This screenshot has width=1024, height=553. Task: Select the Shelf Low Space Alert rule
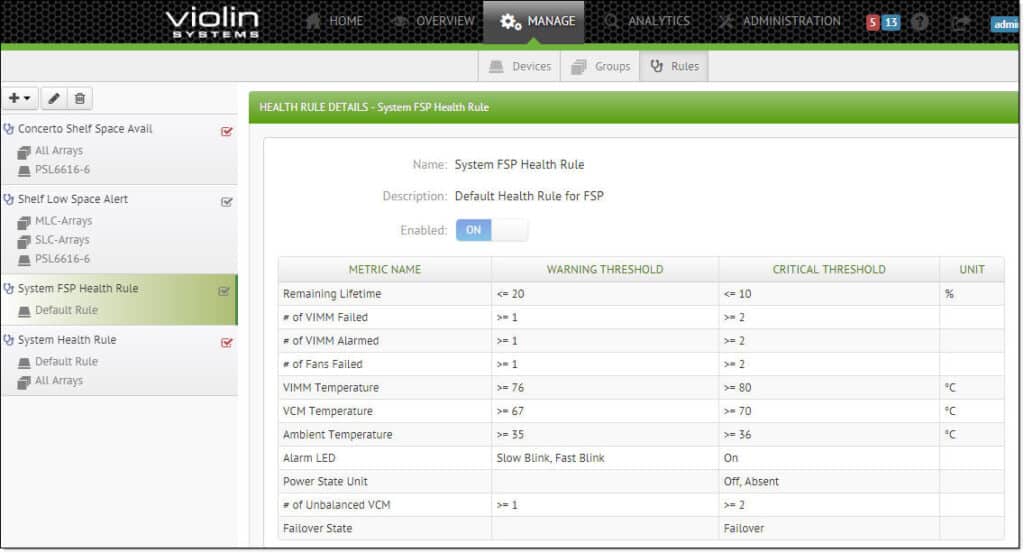coord(73,199)
